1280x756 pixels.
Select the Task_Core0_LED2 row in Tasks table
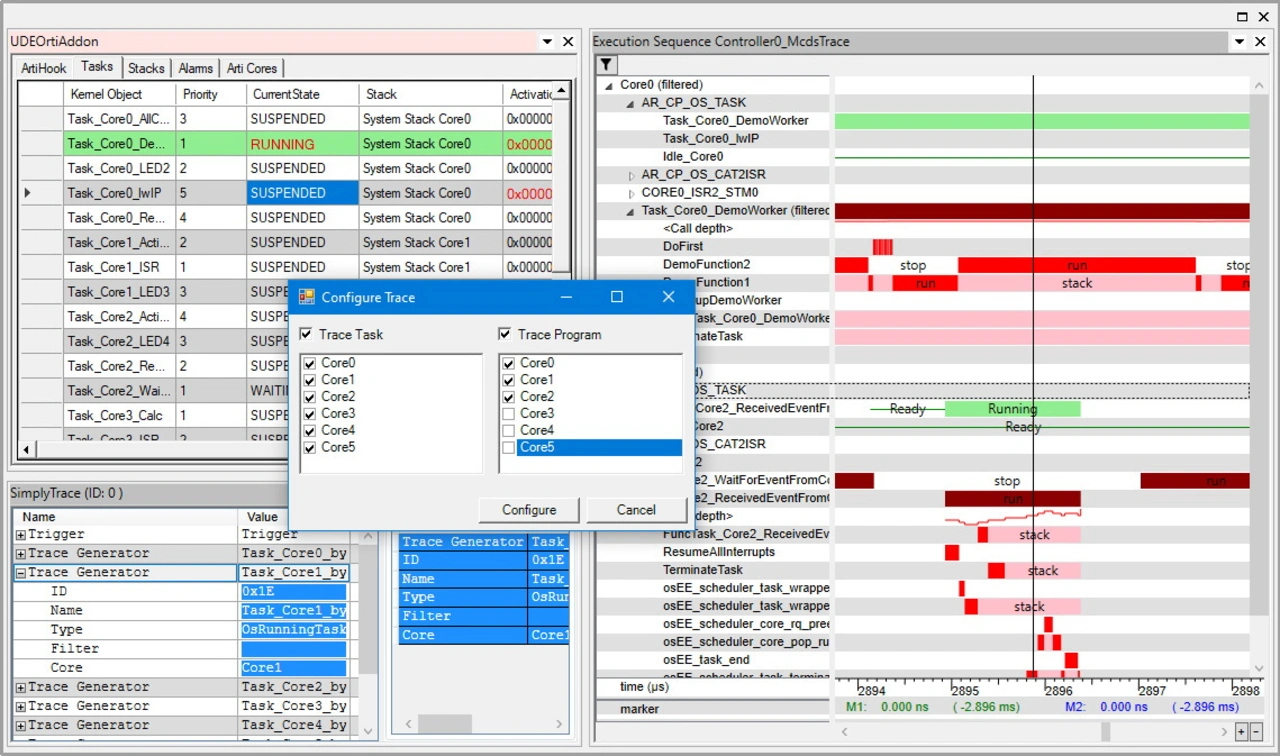tap(118, 168)
